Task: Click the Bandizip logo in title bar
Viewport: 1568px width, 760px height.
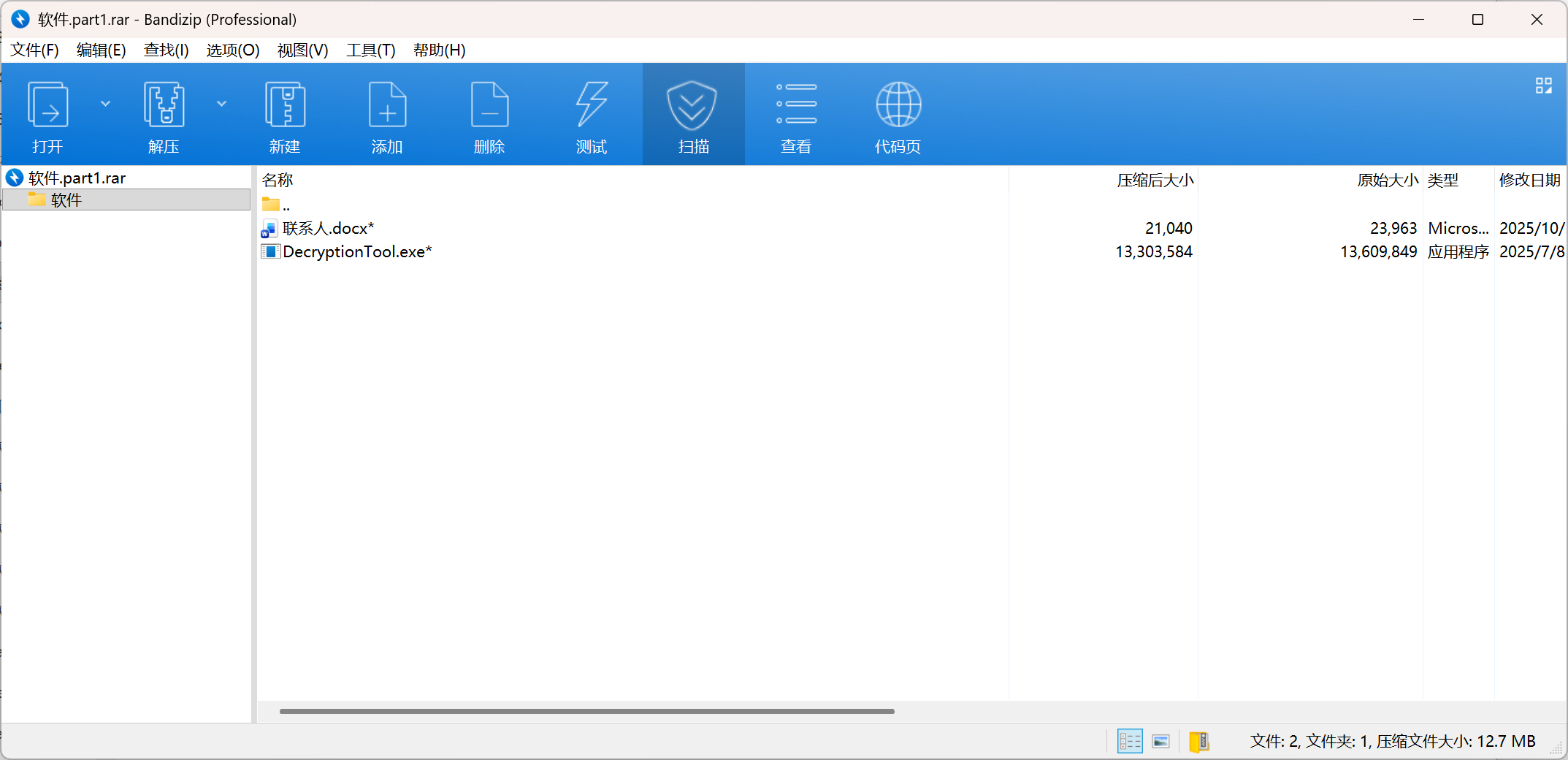Action: pyautogui.click(x=20, y=19)
